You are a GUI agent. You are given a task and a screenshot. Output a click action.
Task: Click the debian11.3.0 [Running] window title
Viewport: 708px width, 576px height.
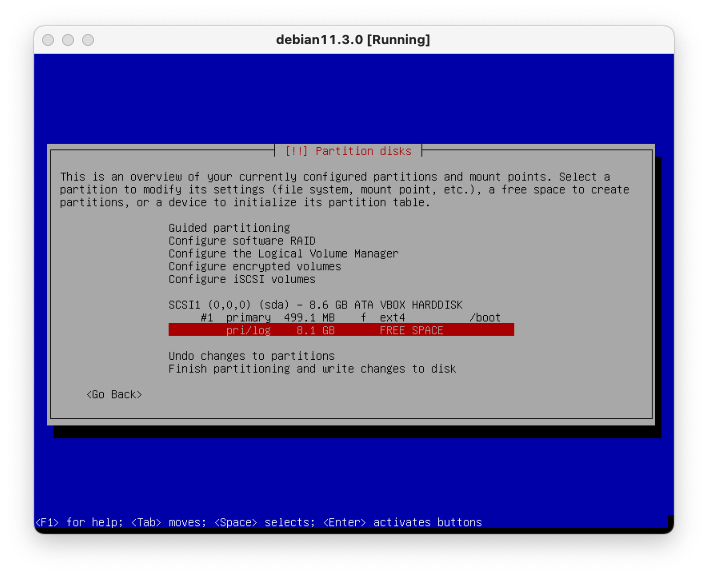tap(353, 40)
